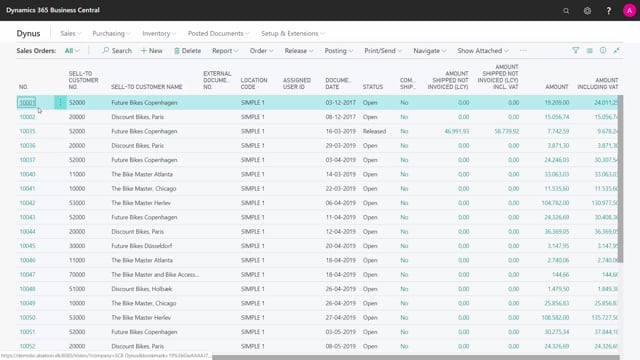Collapse page with the arrows icon
Image resolution: width=640 pixels, height=360 pixels.
pyautogui.click(x=616, y=51)
